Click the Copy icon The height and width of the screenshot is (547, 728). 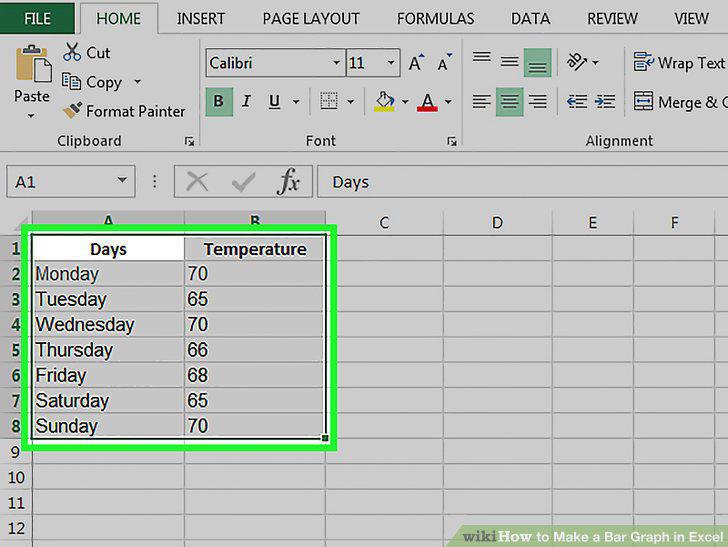click(x=72, y=82)
